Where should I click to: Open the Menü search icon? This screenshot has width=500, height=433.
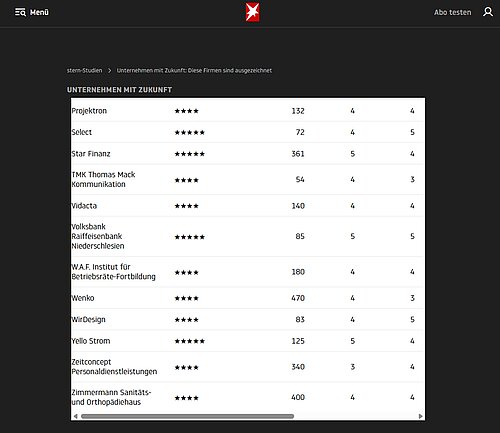tap(20, 12)
